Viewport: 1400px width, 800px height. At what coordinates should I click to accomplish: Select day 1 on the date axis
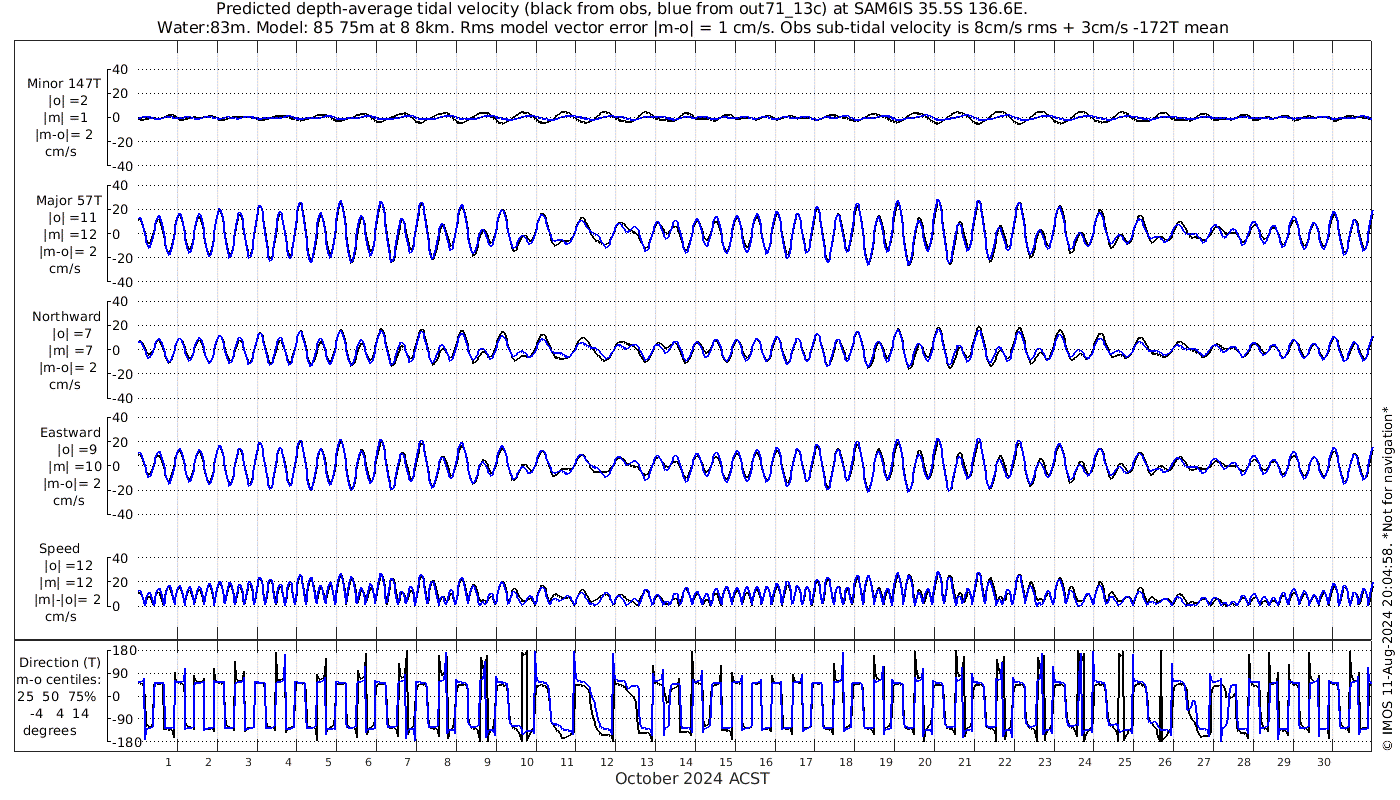169,761
